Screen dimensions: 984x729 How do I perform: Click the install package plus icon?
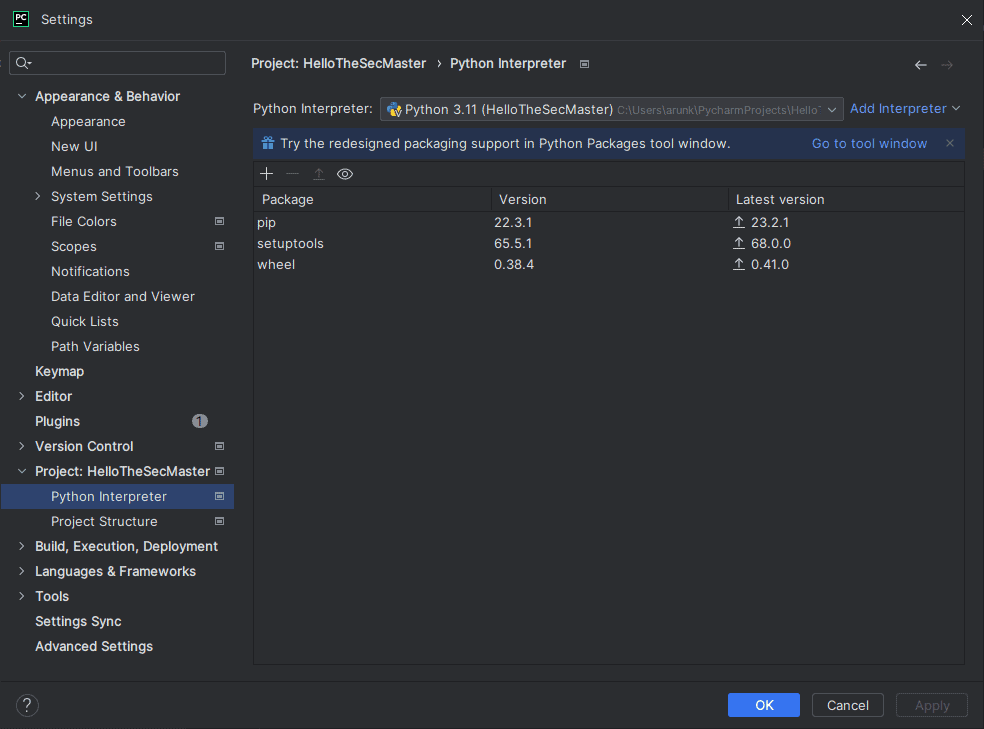tap(267, 174)
